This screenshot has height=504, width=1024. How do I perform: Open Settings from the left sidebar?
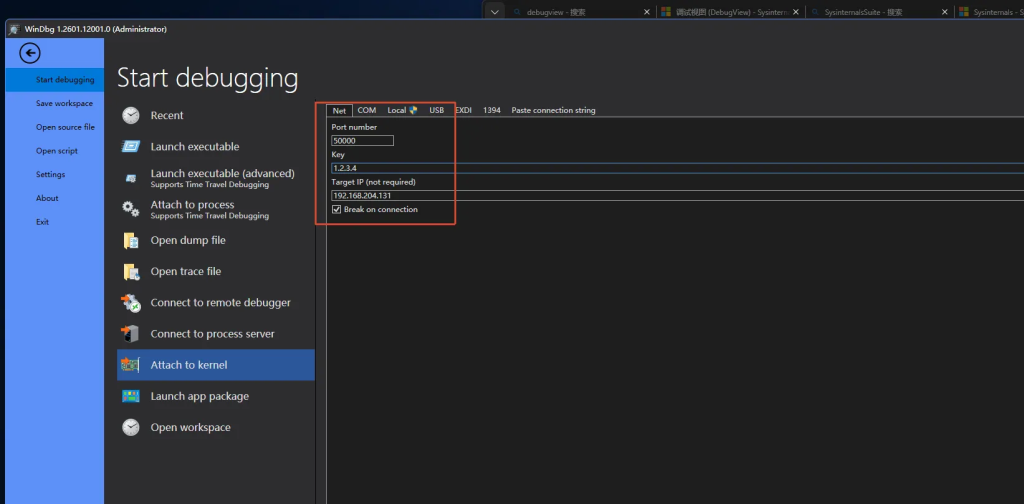(51, 175)
